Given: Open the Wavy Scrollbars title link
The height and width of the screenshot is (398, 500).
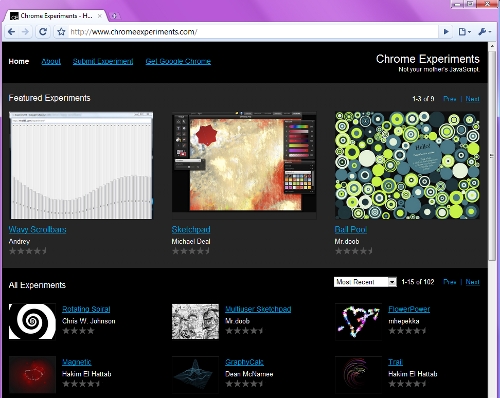Looking at the screenshot, I should pyautogui.click(x=37, y=230).
